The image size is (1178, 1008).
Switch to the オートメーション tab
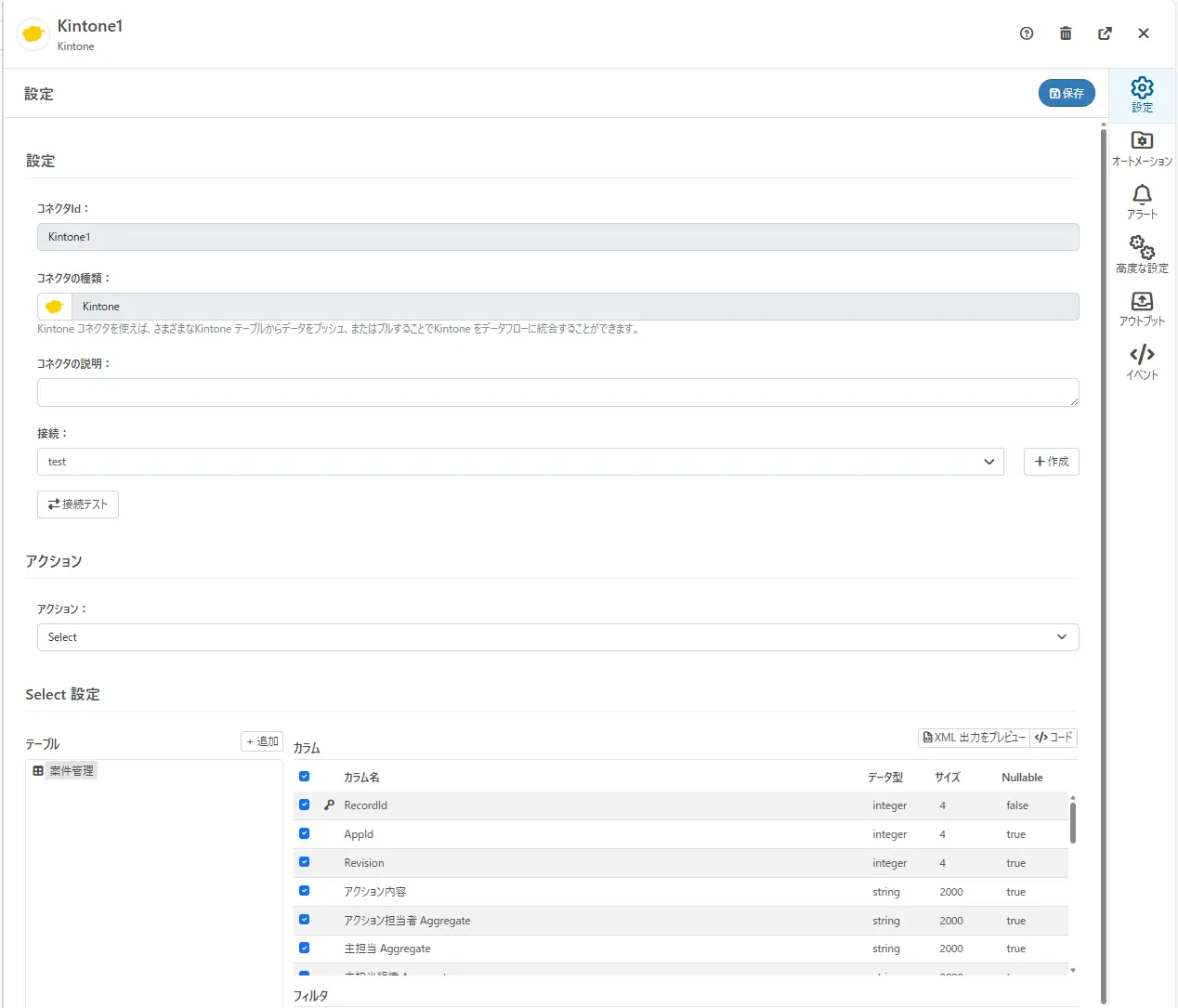(x=1142, y=149)
